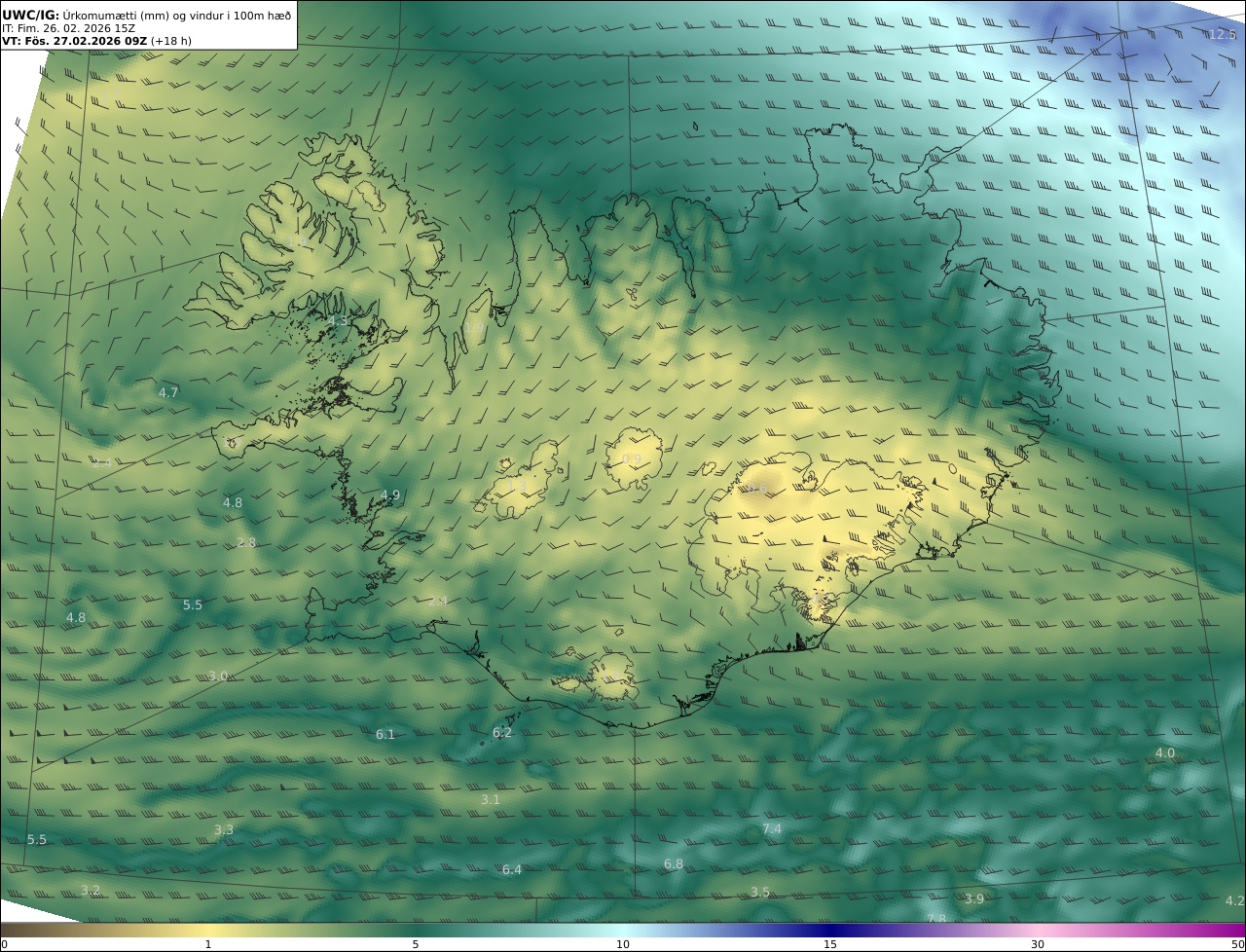Click the 3.1 precipitation label

[491, 800]
